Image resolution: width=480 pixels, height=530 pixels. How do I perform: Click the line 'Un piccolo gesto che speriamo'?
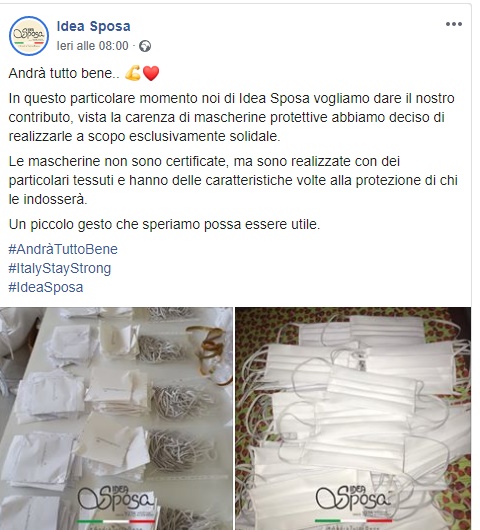pyautogui.click(x=164, y=224)
